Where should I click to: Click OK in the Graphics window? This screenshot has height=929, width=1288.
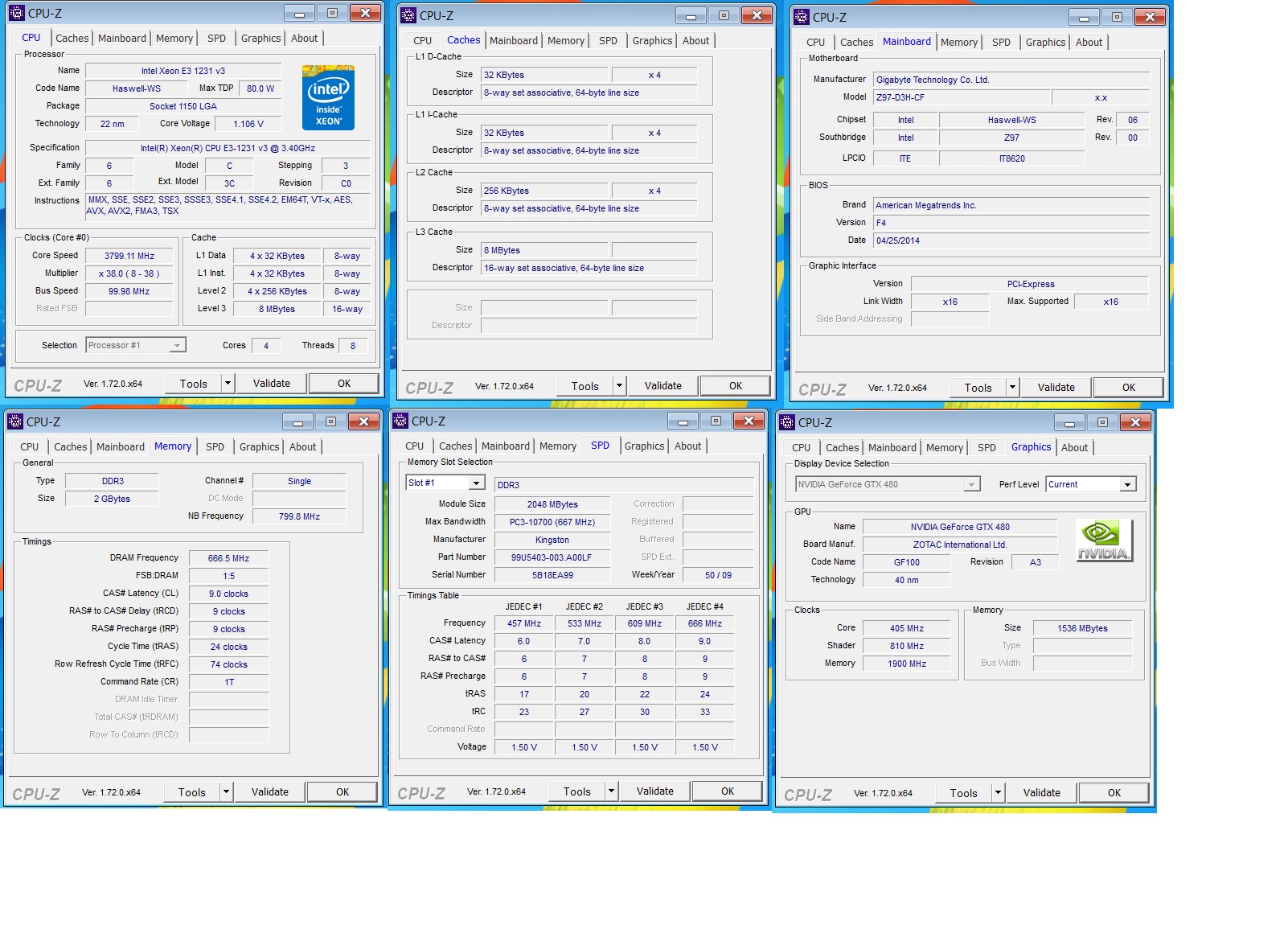click(x=1114, y=793)
